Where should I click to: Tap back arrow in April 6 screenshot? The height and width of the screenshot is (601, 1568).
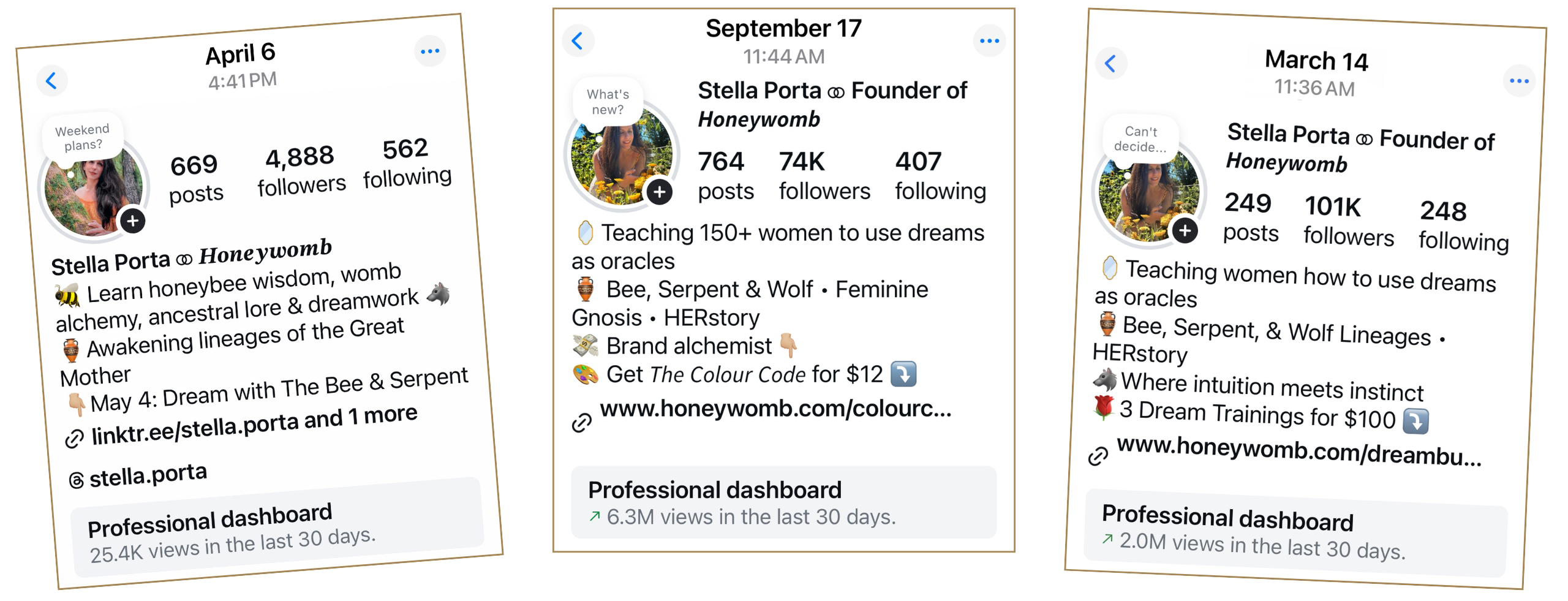click(x=51, y=81)
